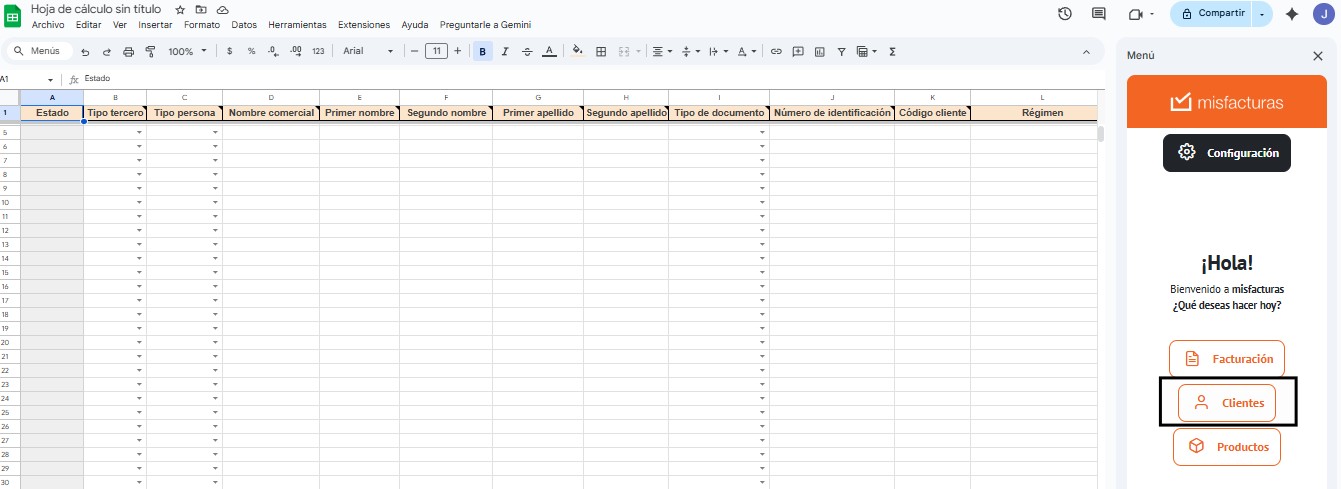Click the print icon
Image resolution: width=1341 pixels, height=489 pixels.
128,51
